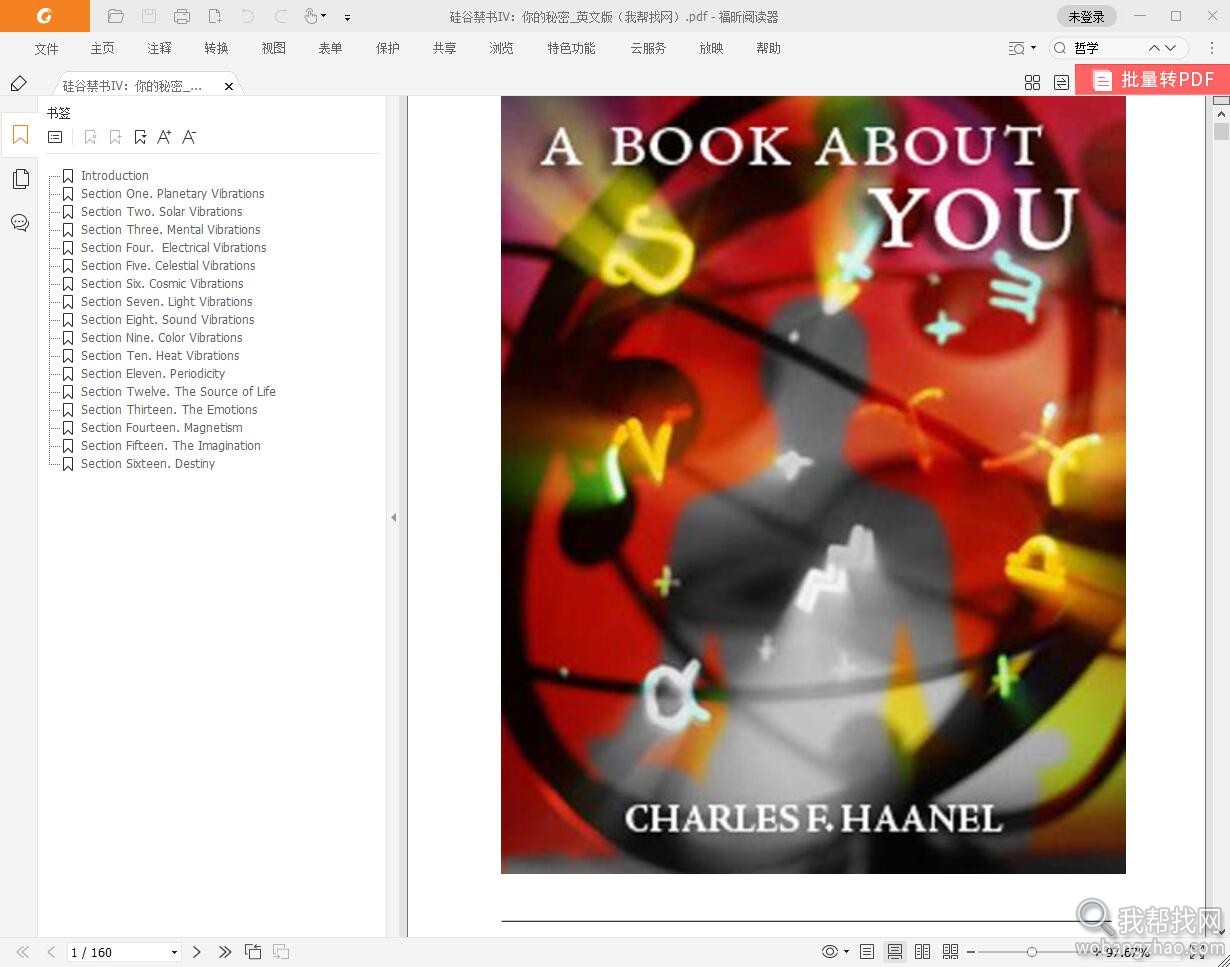Go to the last page
The height and width of the screenshot is (967, 1230).
click(x=225, y=952)
